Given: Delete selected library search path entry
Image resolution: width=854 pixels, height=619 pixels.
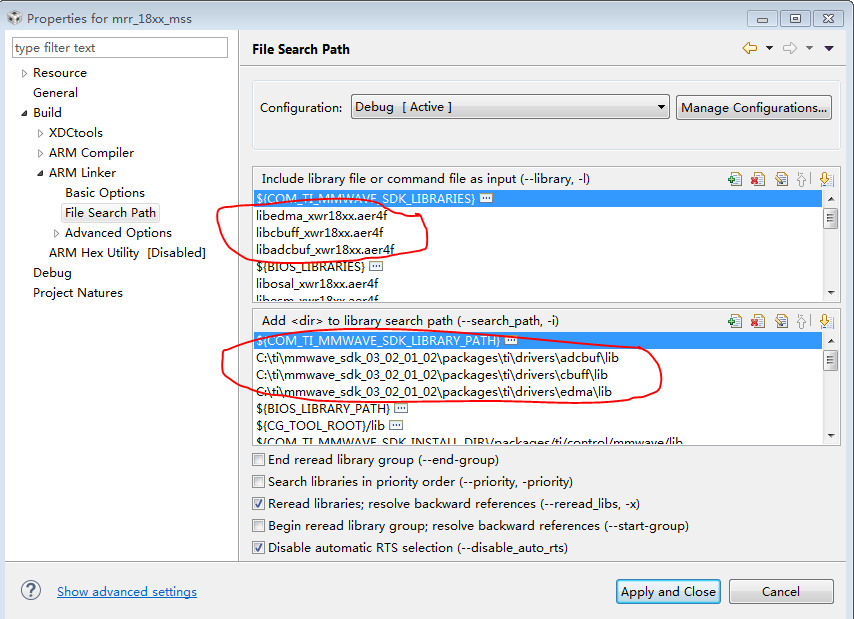Looking at the screenshot, I should [758, 321].
